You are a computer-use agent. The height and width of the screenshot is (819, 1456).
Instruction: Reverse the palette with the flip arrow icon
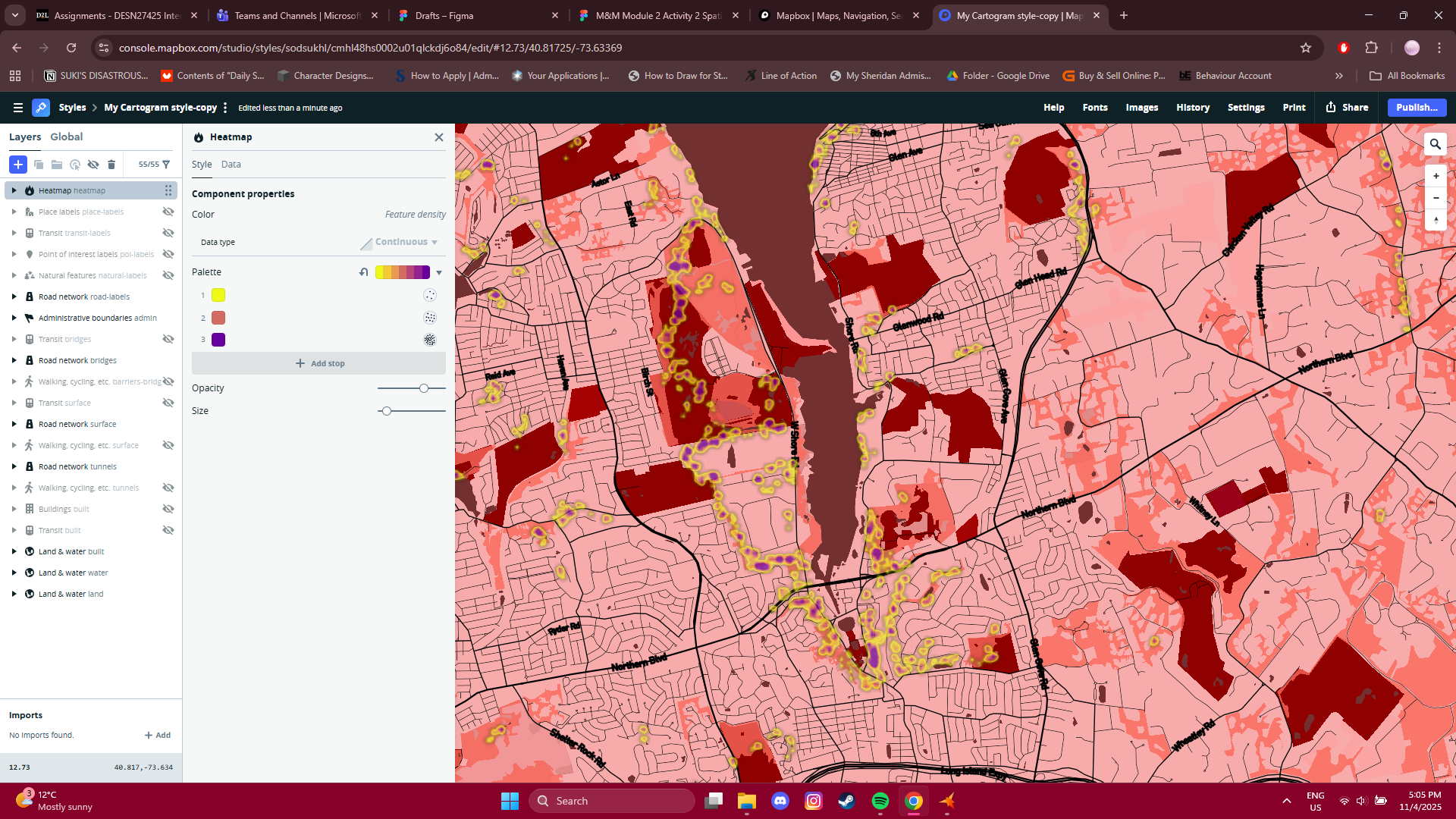coord(364,271)
